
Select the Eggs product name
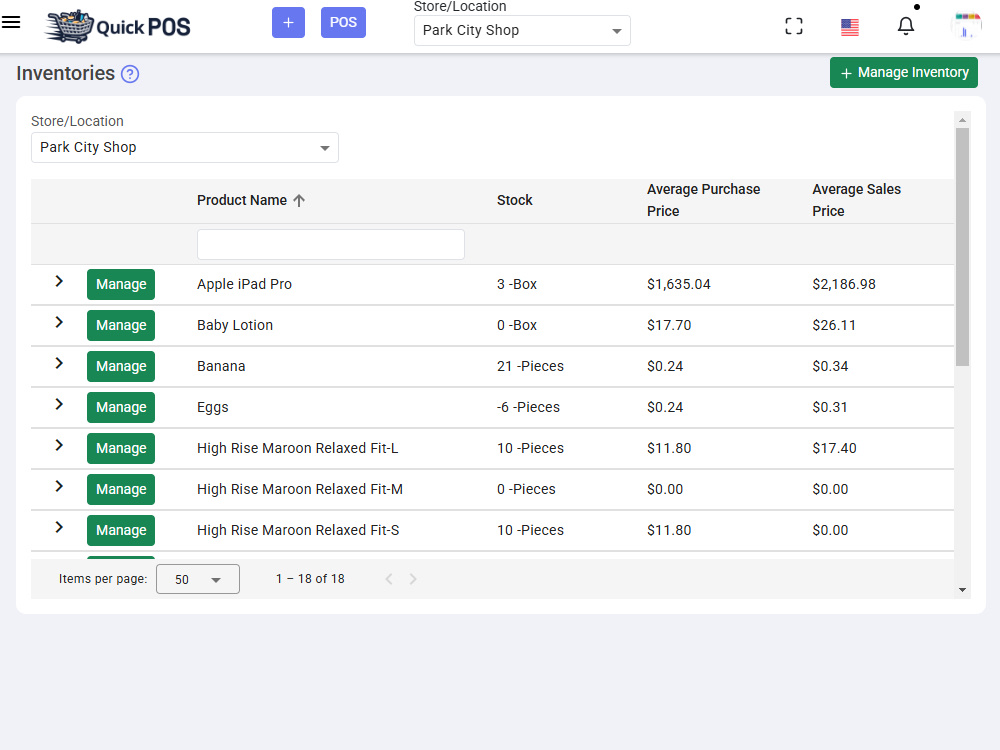(x=212, y=408)
